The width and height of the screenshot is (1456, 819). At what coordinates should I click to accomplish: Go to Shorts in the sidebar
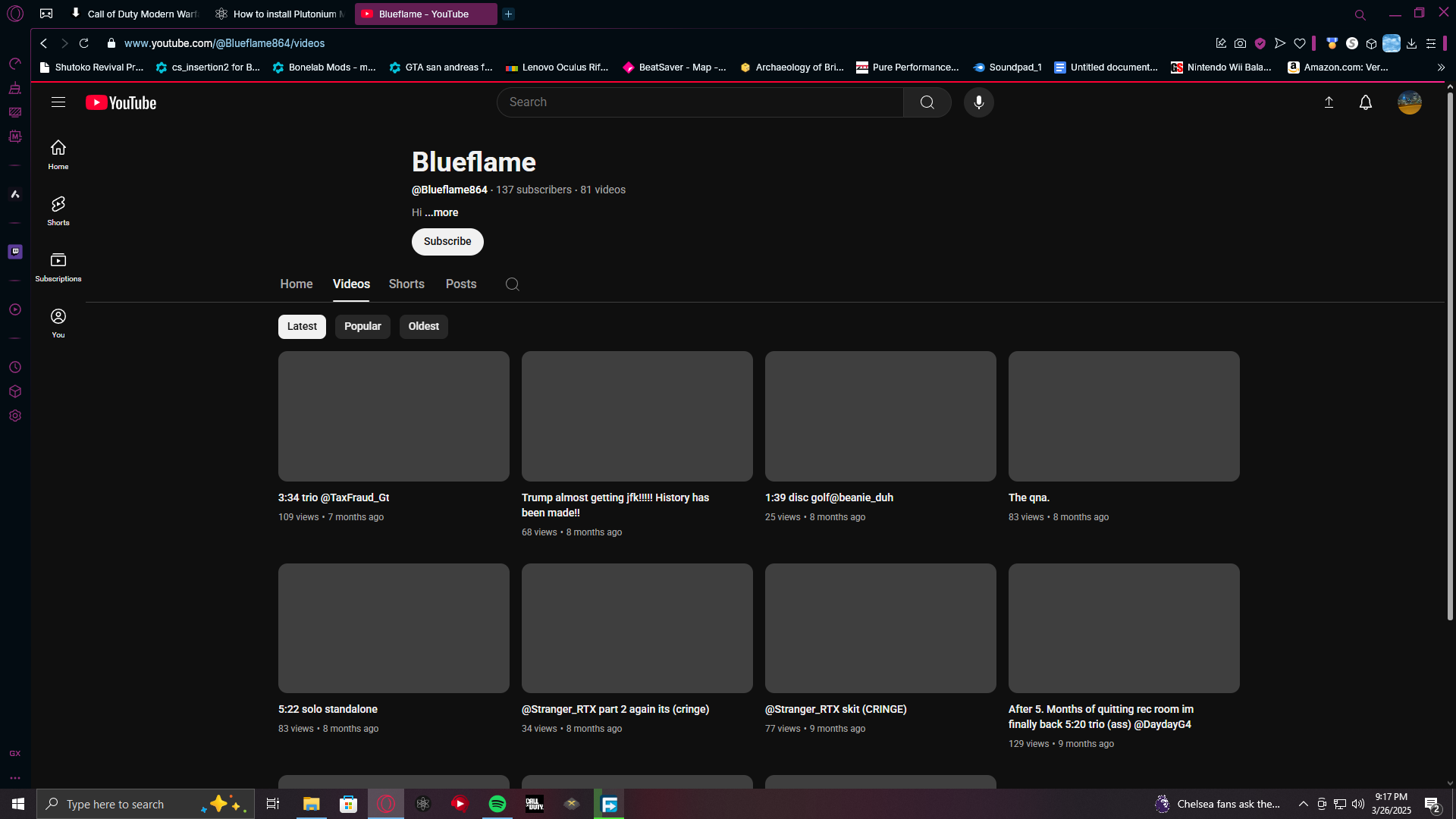(58, 210)
